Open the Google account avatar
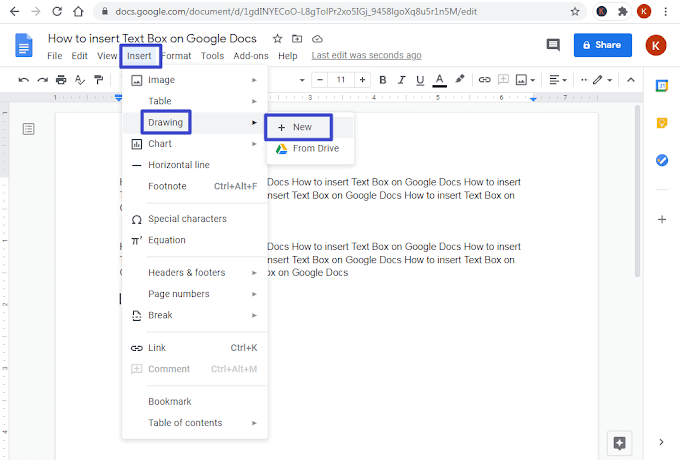Image resolution: width=680 pixels, height=460 pixels. (x=656, y=45)
